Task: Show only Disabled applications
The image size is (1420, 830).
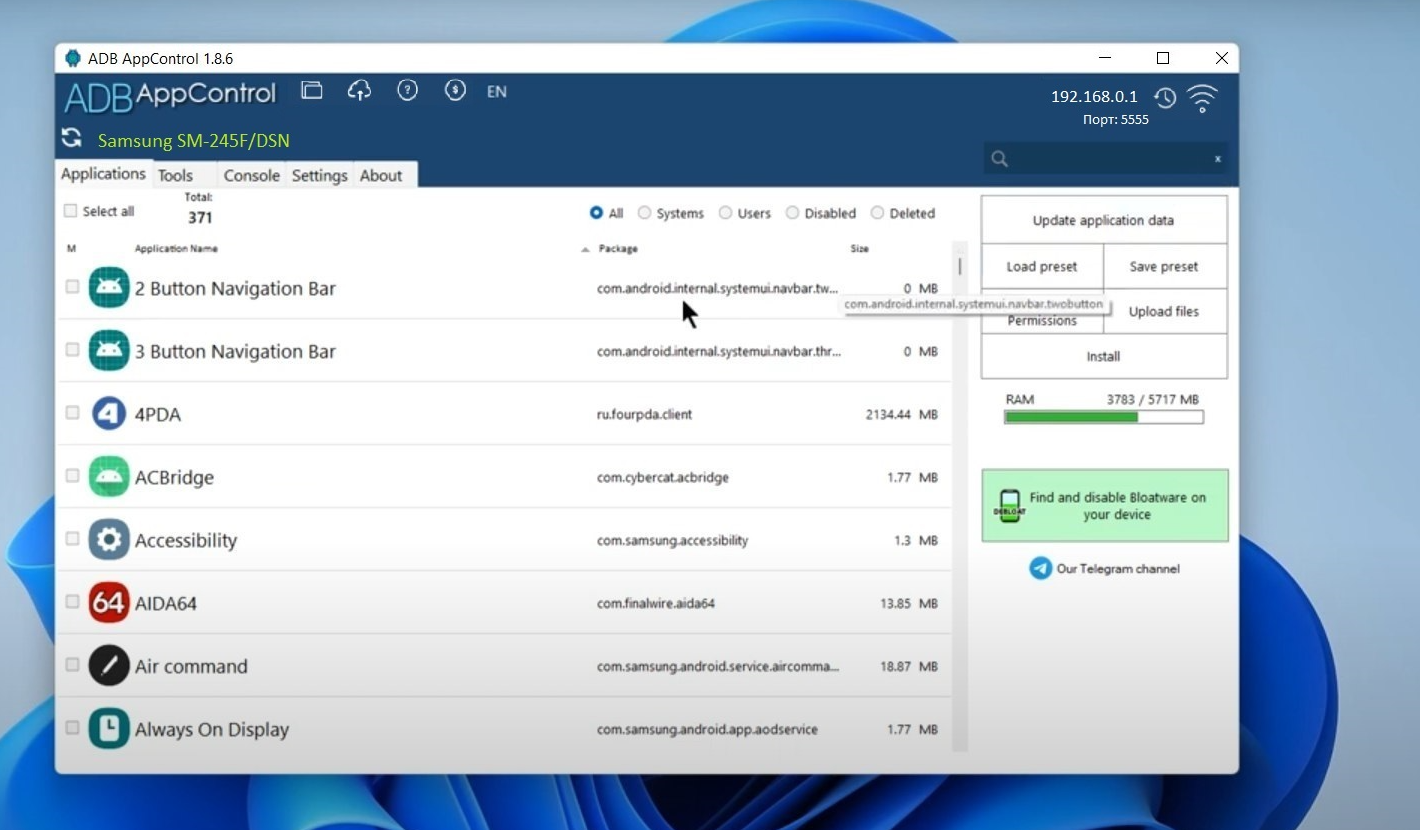Action: click(x=792, y=213)
